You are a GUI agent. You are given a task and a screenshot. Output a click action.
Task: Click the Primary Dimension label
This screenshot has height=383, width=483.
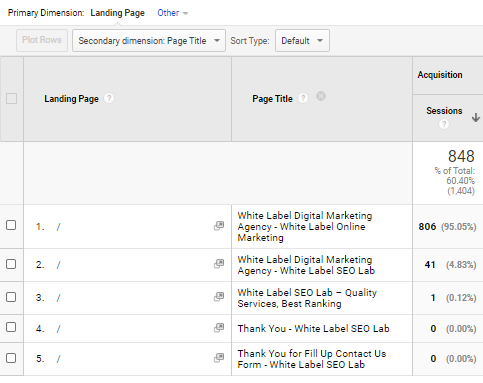[x=46, y=13]
